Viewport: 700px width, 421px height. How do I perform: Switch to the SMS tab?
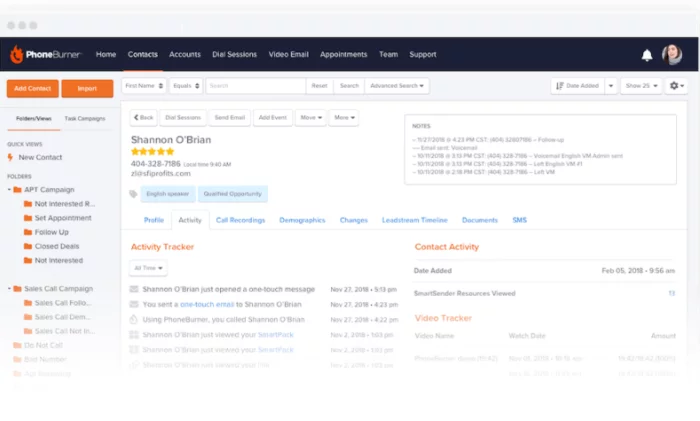(519, 220)
